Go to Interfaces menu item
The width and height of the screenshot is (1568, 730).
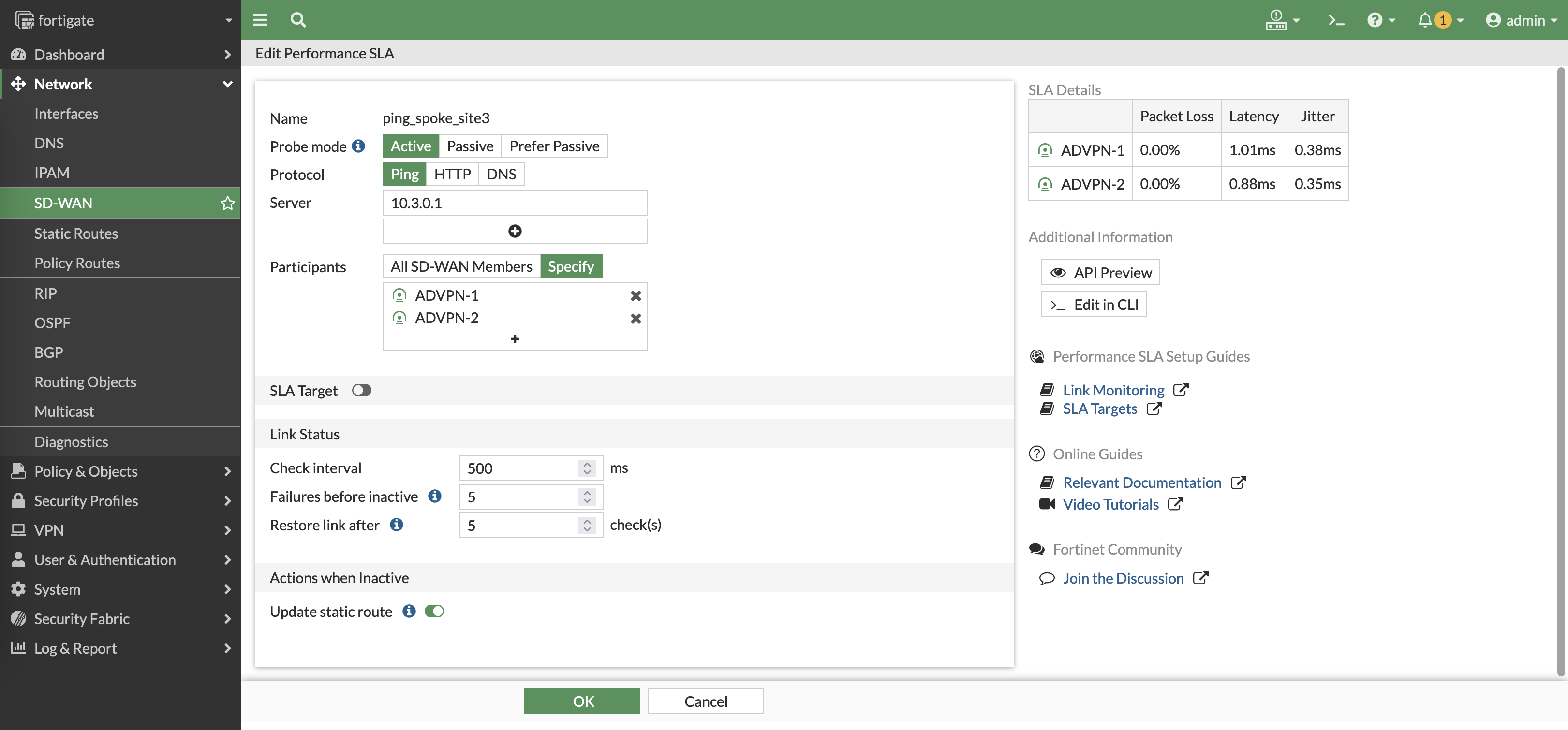(66, 114)
